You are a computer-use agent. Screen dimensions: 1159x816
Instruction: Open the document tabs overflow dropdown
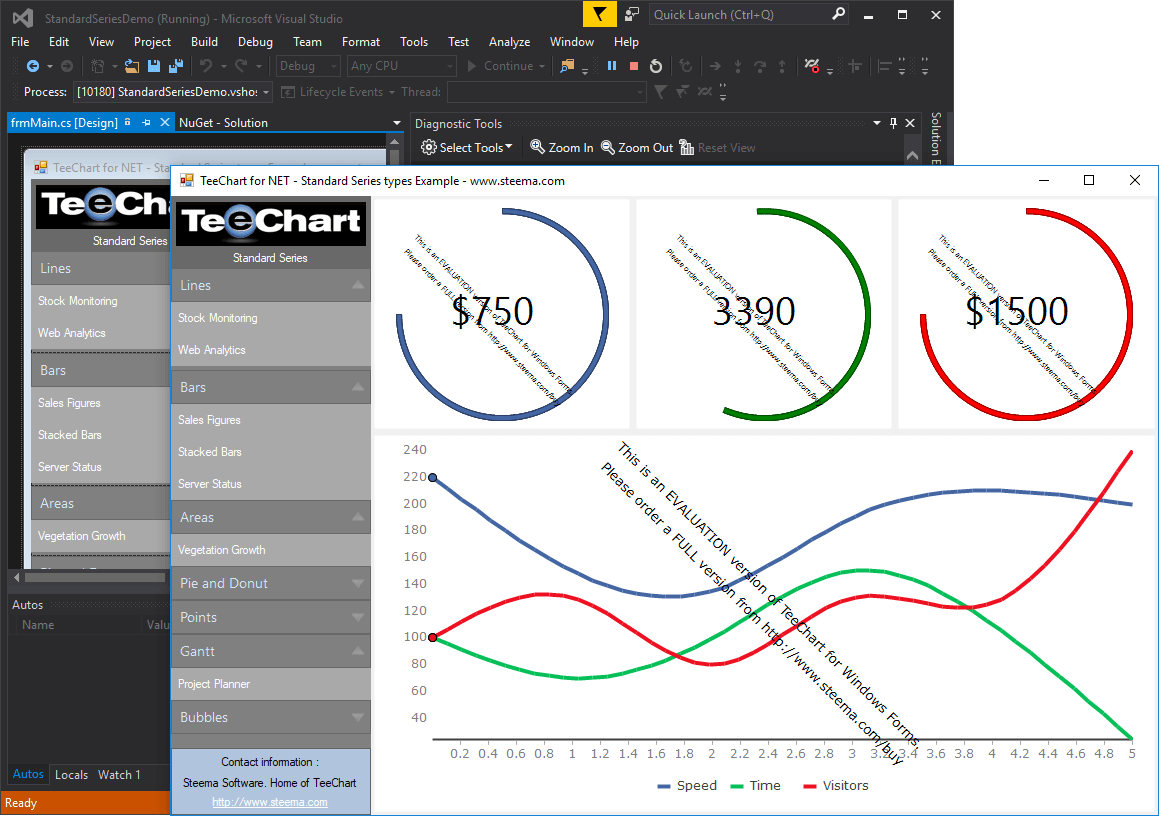click(397, 123)
